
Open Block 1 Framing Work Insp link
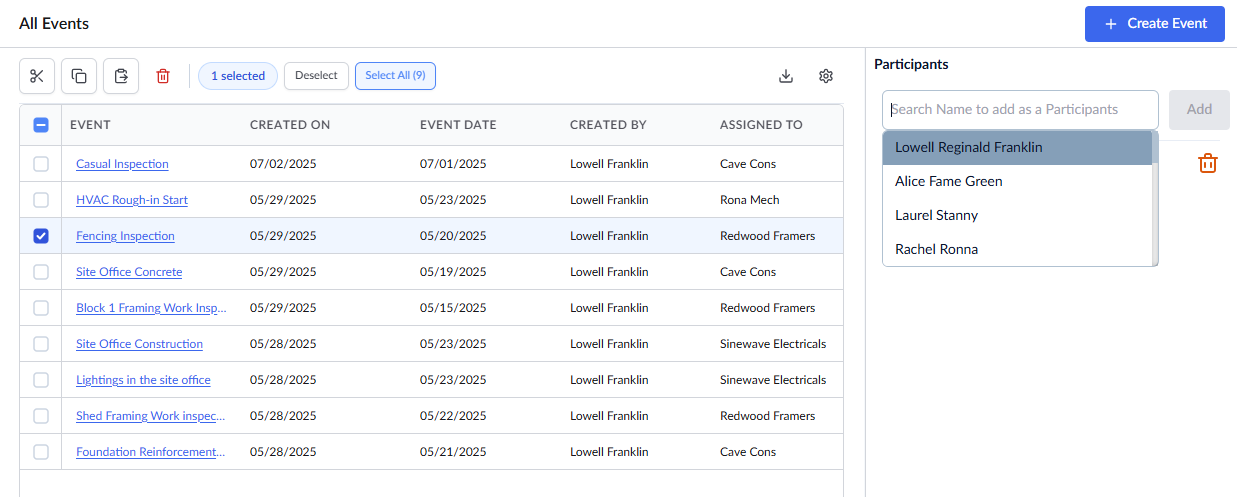click(151, 308)
